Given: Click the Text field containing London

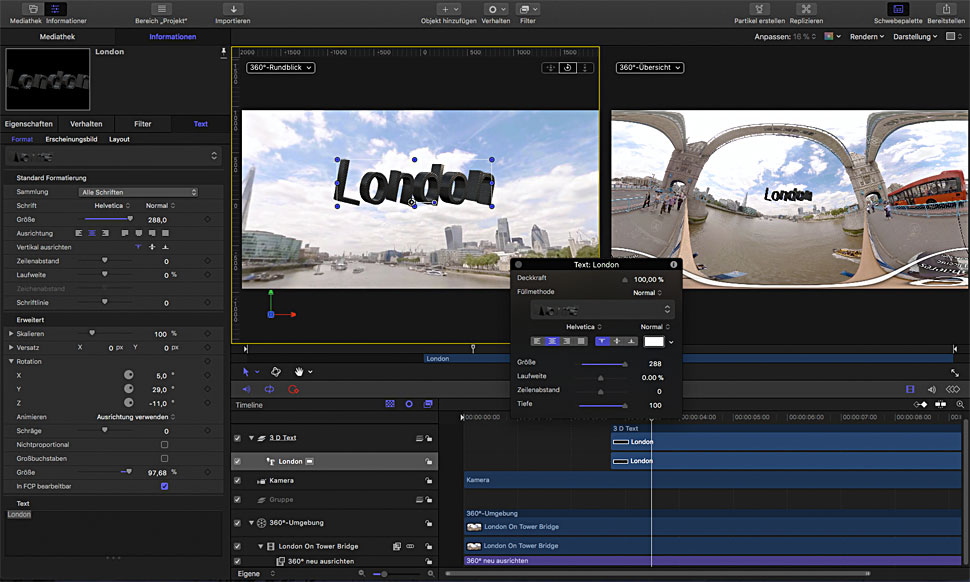Looking at the screenshot, I should pos(113,531).
